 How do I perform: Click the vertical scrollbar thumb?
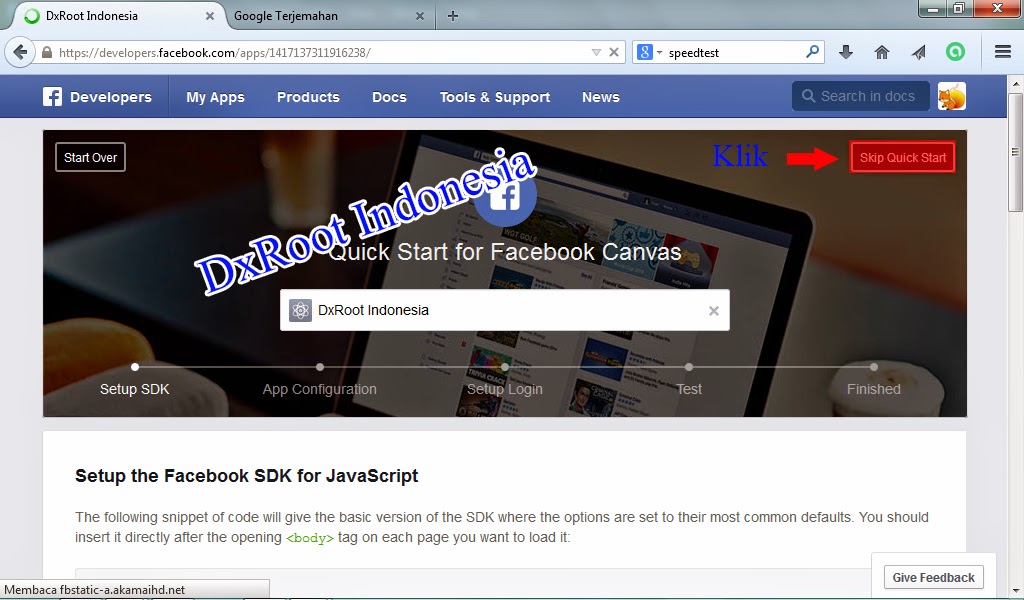(1015, 152)
